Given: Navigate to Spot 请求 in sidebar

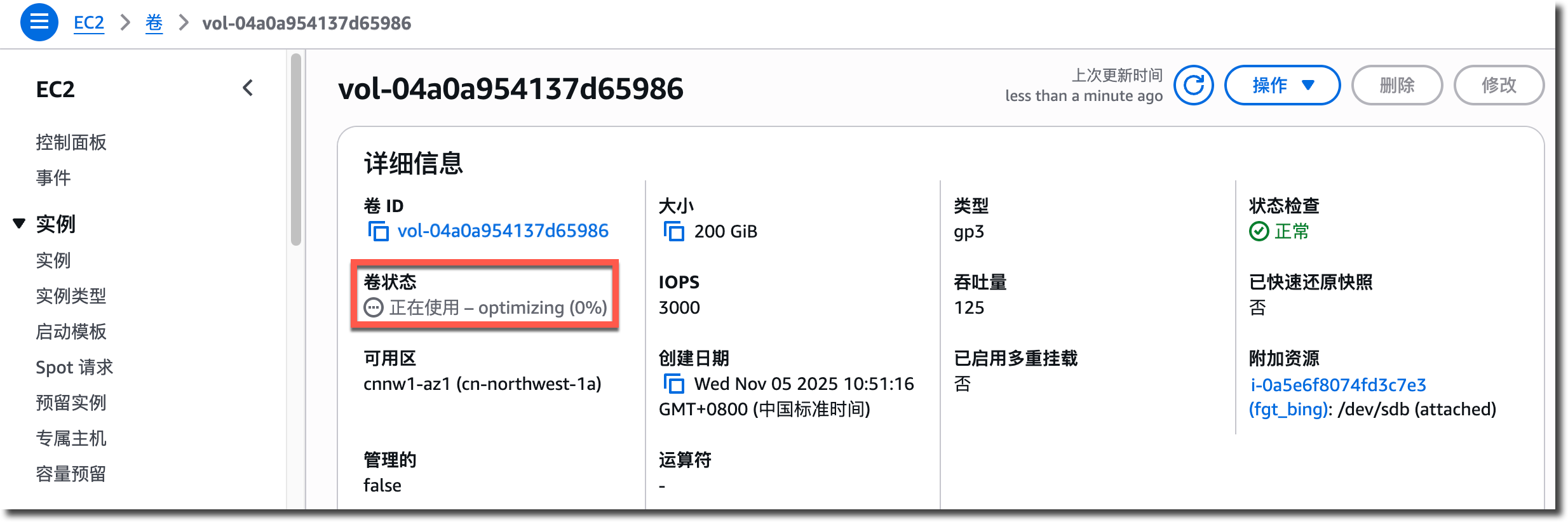Looking at the screenshot, I should 74,367.
